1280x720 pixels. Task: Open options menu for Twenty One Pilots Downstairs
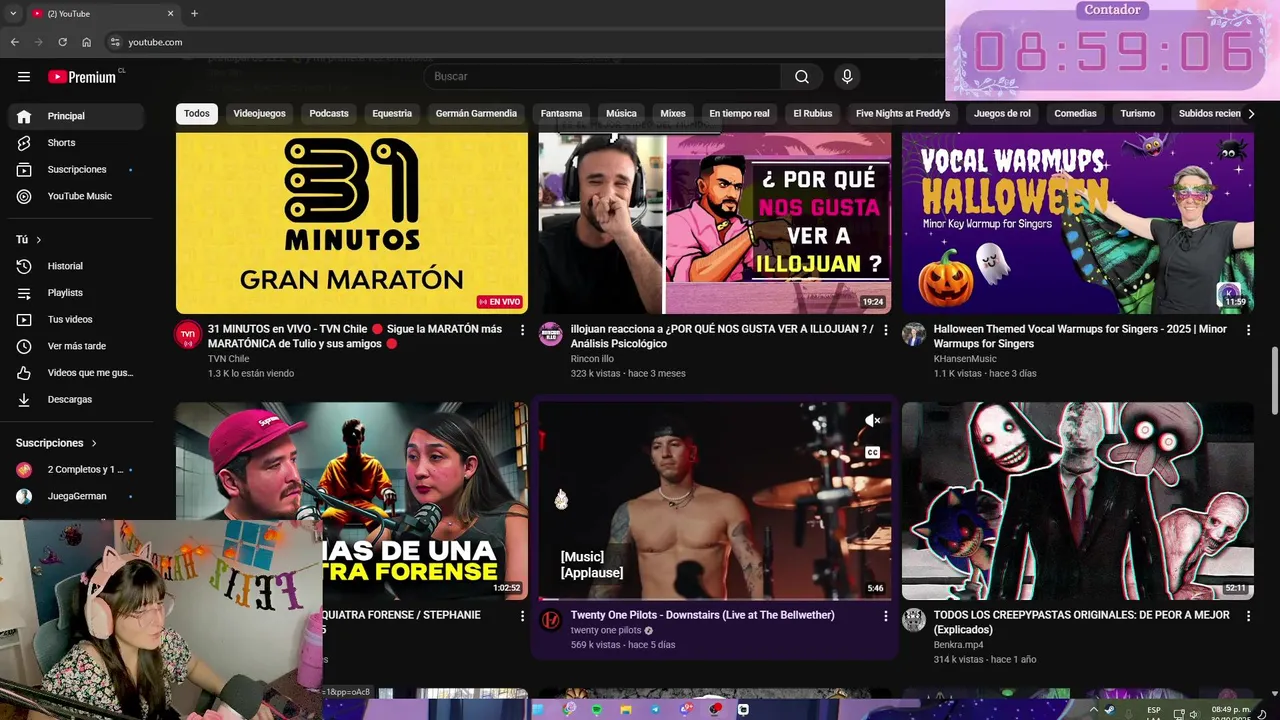coord(885,617)
